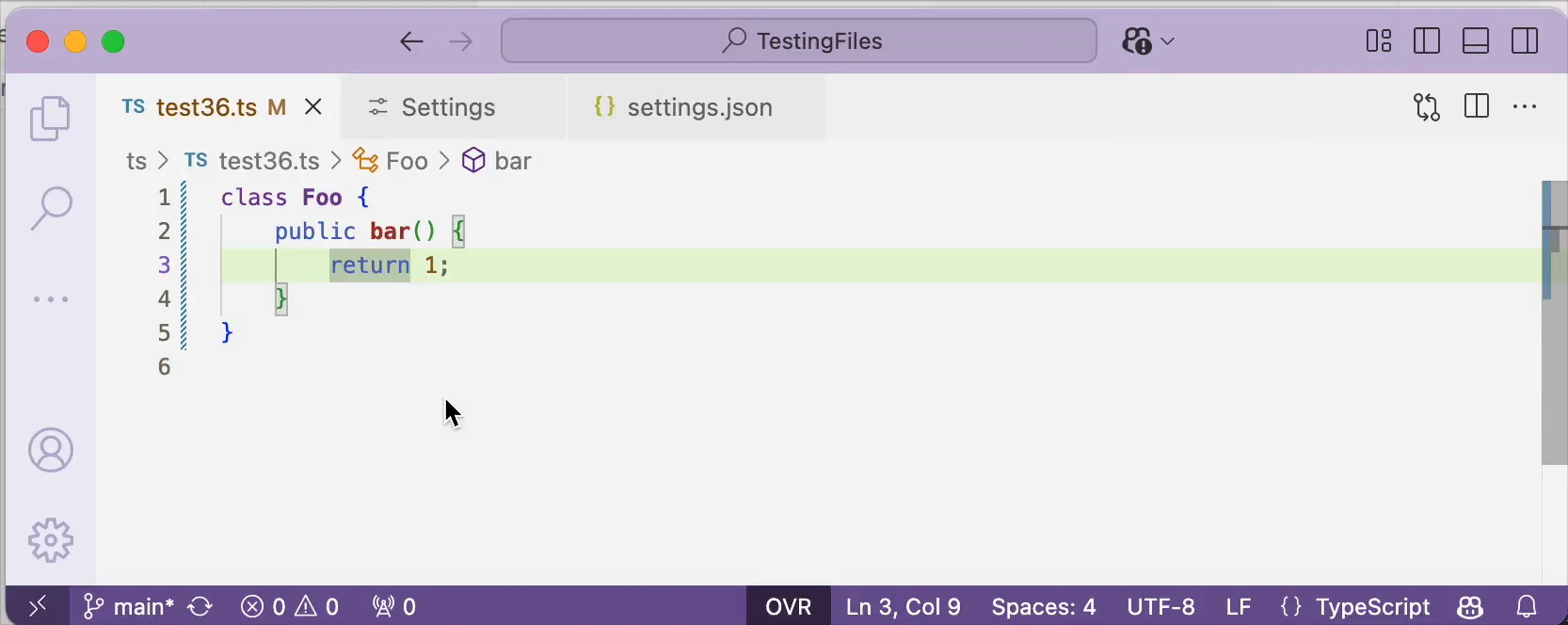Viewport: 1568px width, 625px height.
Task: Click the highlighted return keyword
Action: (370, 265)
